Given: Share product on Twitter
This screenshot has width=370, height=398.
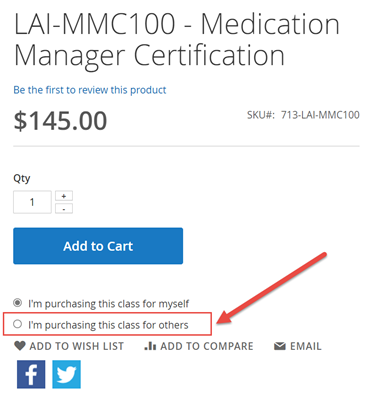Looking at the screenshot, I should tap(66, 374).
